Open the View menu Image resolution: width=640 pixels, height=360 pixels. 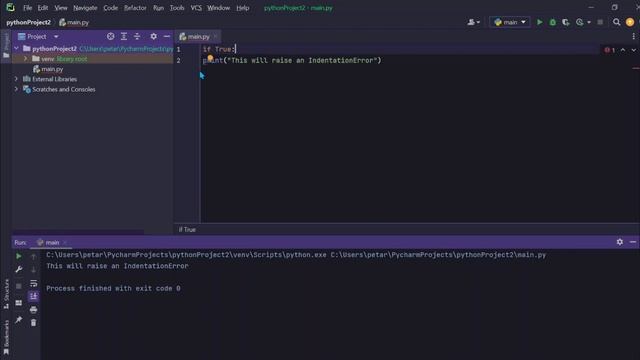click(61, 8)
